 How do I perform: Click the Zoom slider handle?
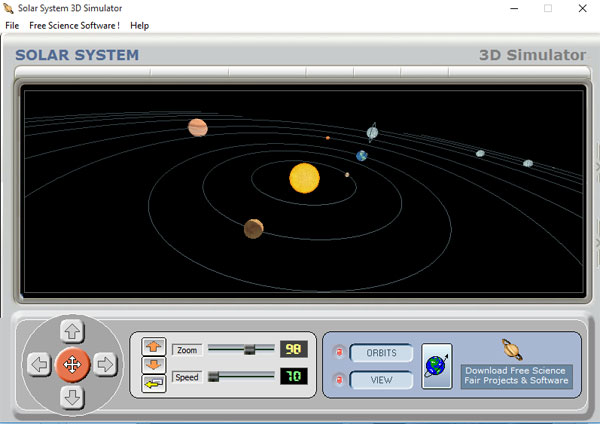[249, 349]
